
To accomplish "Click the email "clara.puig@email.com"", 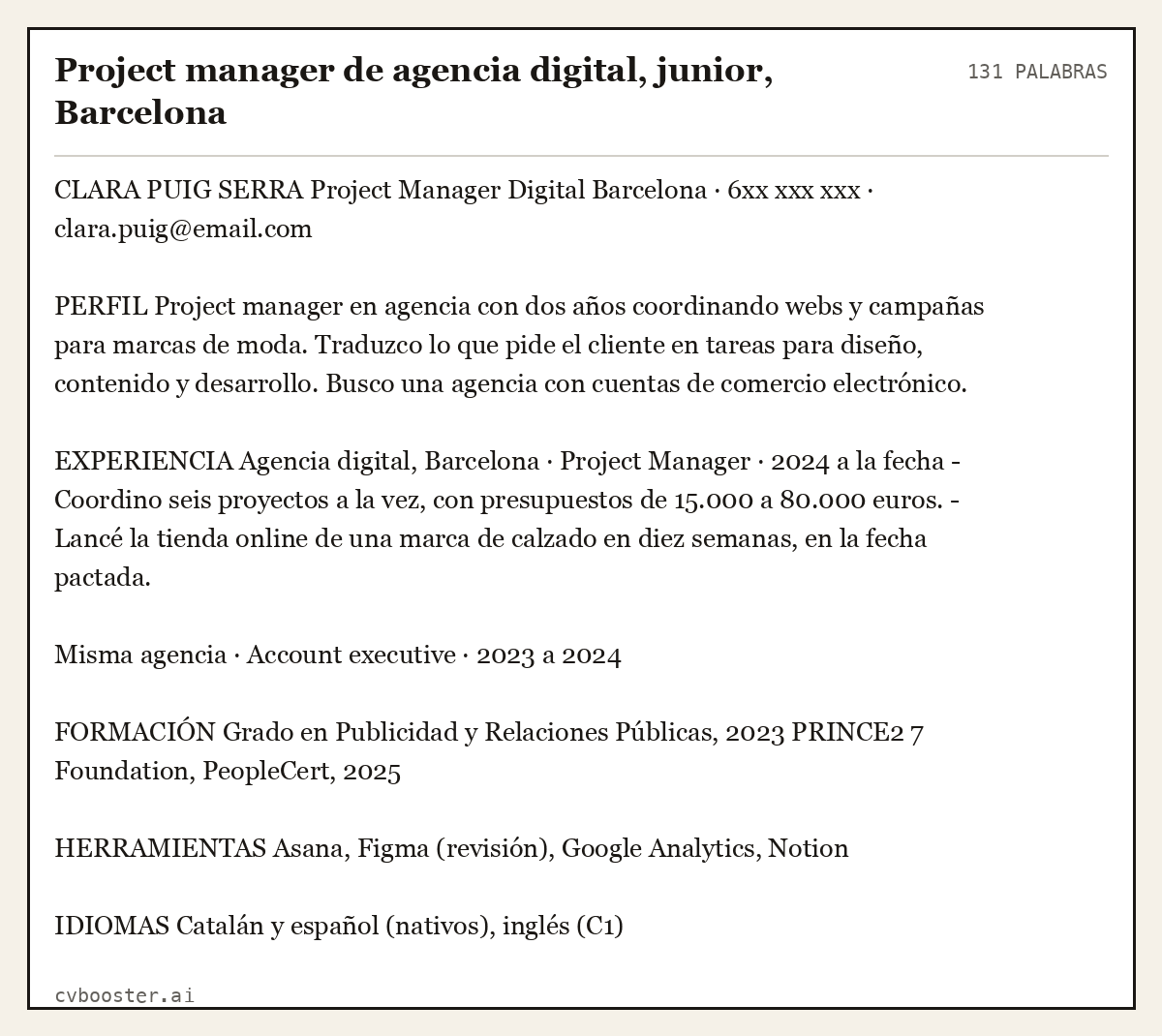I will point(183,229).
